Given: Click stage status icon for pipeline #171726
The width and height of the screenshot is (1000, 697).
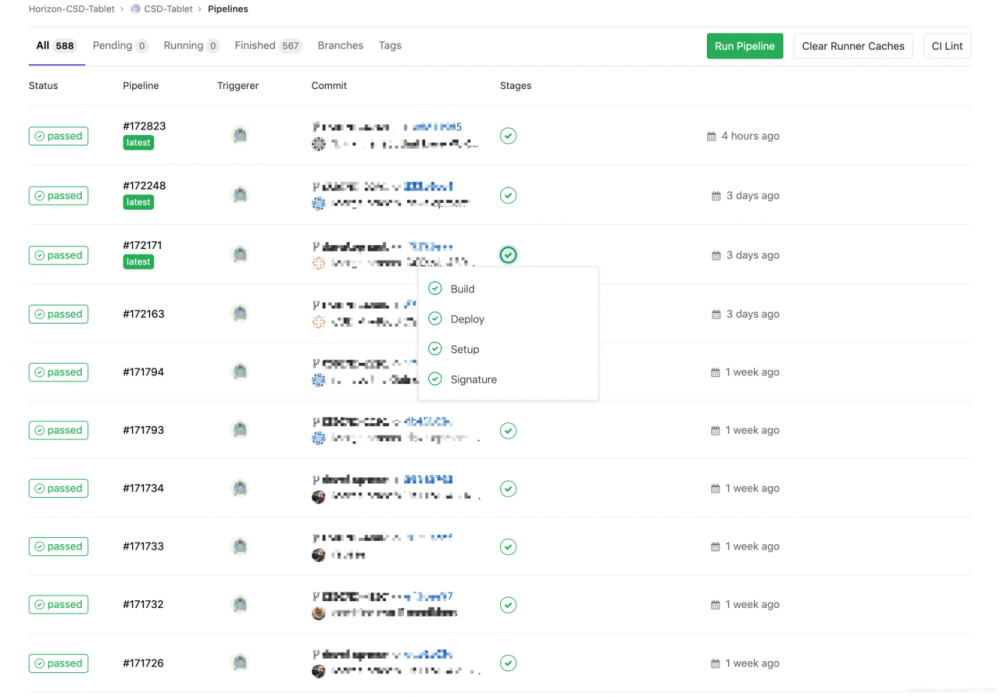Looking at the screenshot, I should pos(508,663).
